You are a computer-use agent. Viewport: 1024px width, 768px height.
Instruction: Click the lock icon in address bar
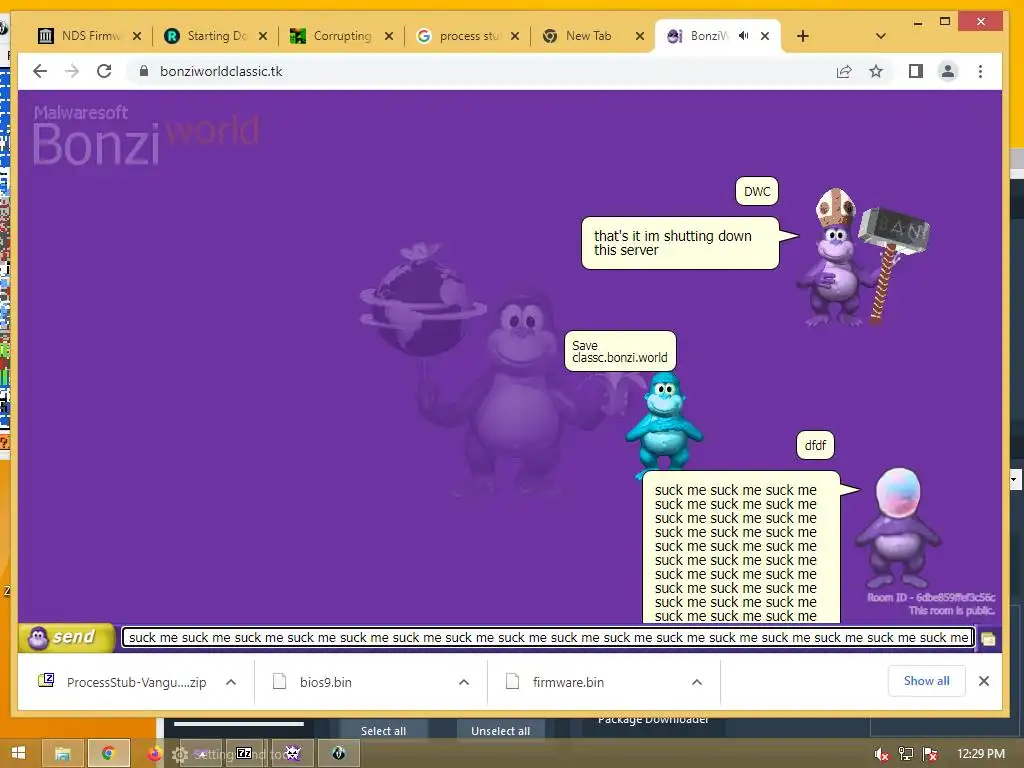pyautogui.click(x=144, y=71)
